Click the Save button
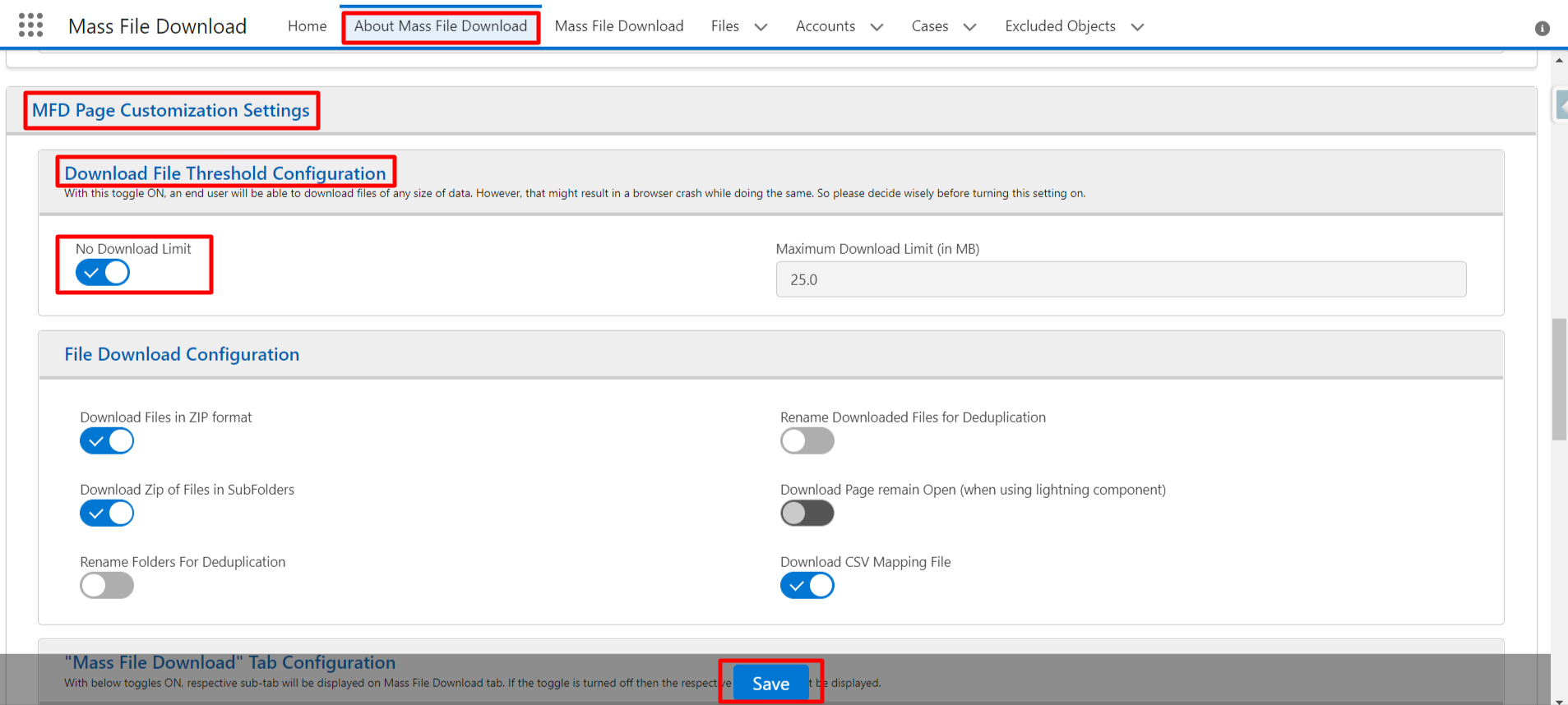Image resolution: width=1568 pixels, height=705 pixels. point(771,684)
